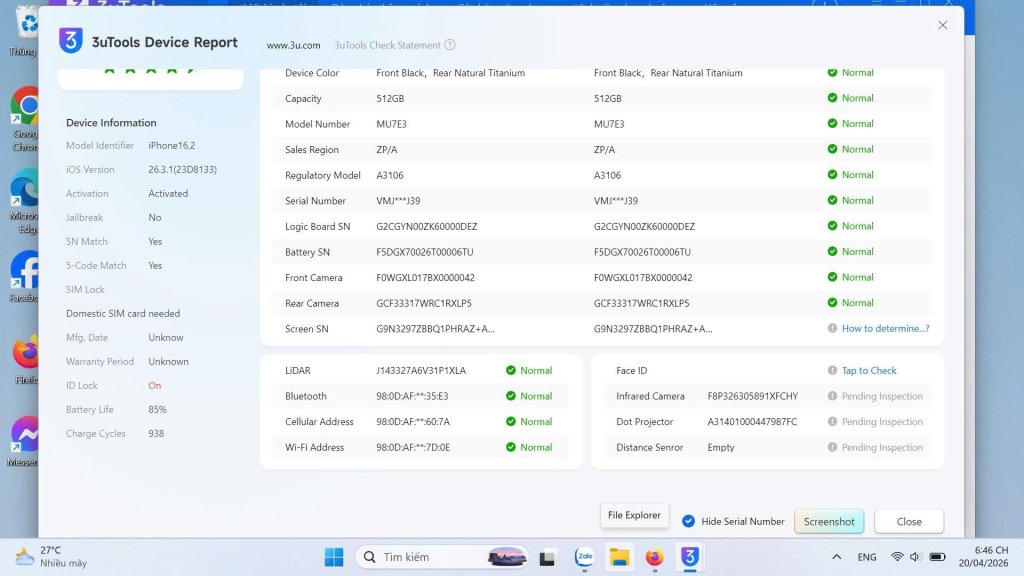
Task: Open File Explorer button
Action: pos(634,515)
